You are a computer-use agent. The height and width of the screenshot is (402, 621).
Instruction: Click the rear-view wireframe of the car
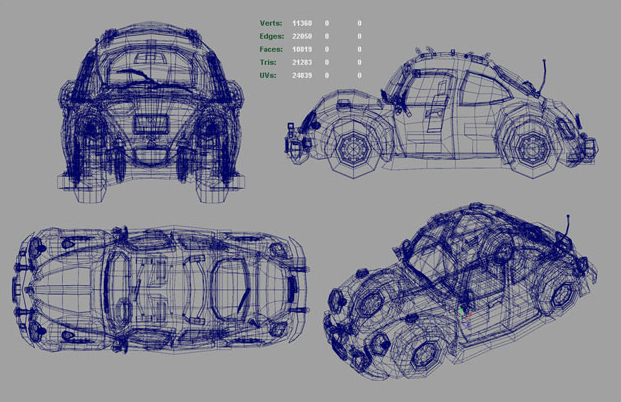[x=151, y=113]
